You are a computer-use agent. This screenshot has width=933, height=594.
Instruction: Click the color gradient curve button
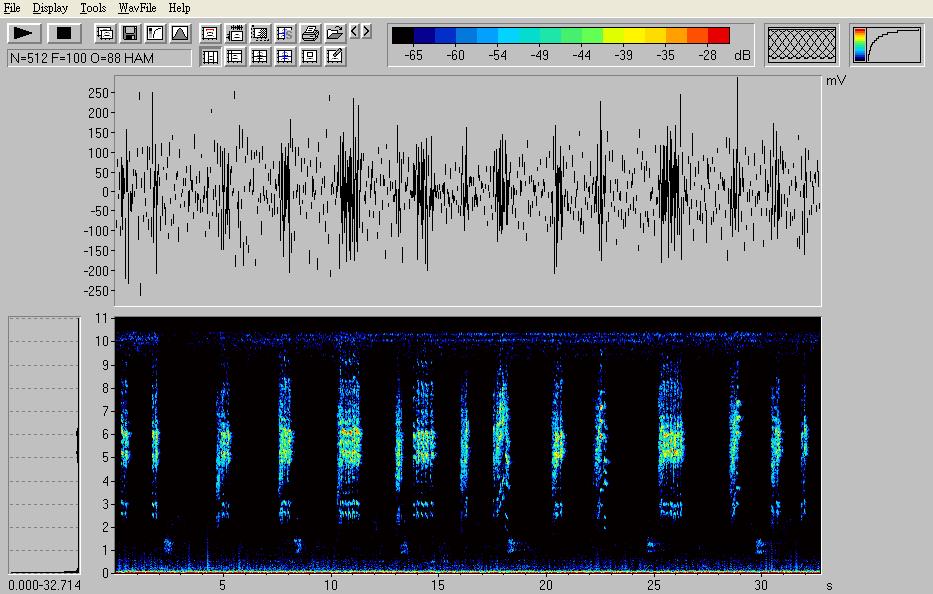pos(888,45)
